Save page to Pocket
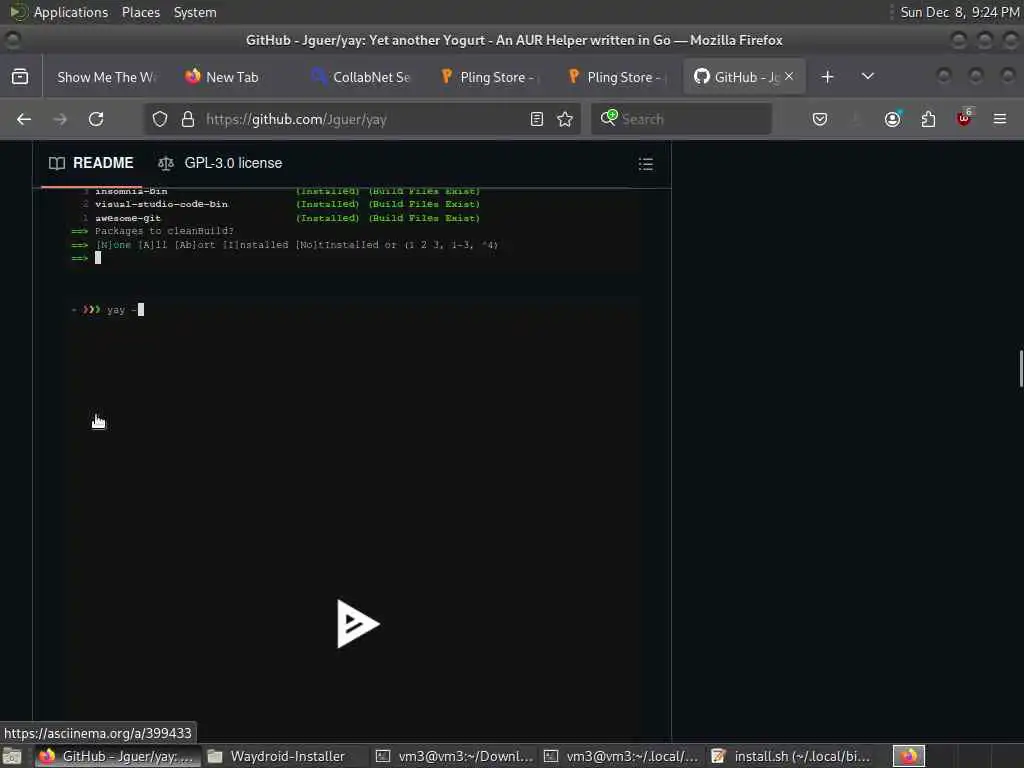Image resolution: width=1024 pixels, height=768 pixels. [x=820, y=119]
